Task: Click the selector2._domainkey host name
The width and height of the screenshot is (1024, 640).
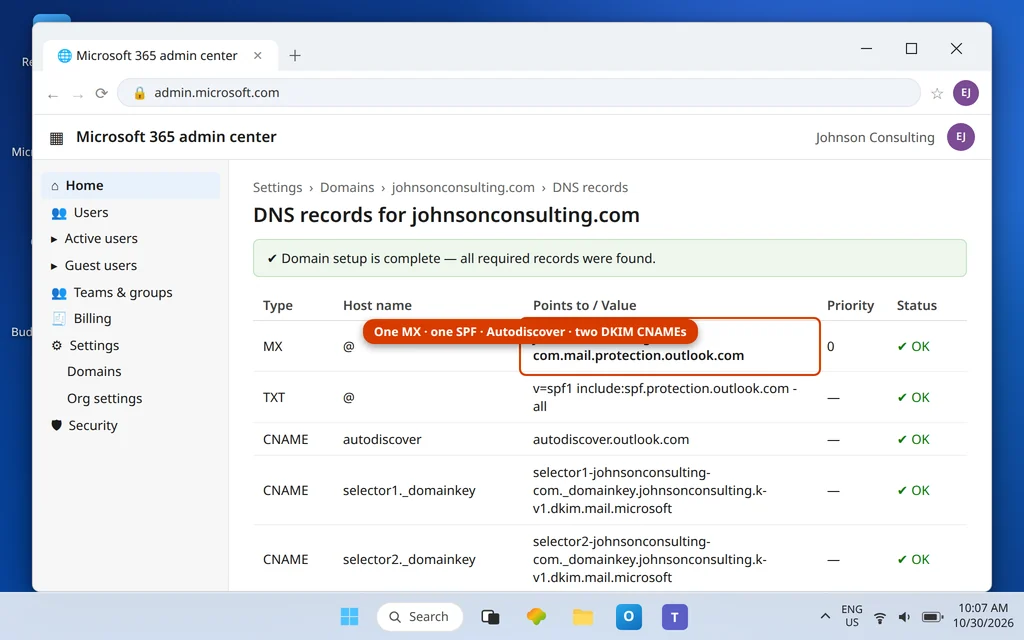Action: [x=409, y=560]
